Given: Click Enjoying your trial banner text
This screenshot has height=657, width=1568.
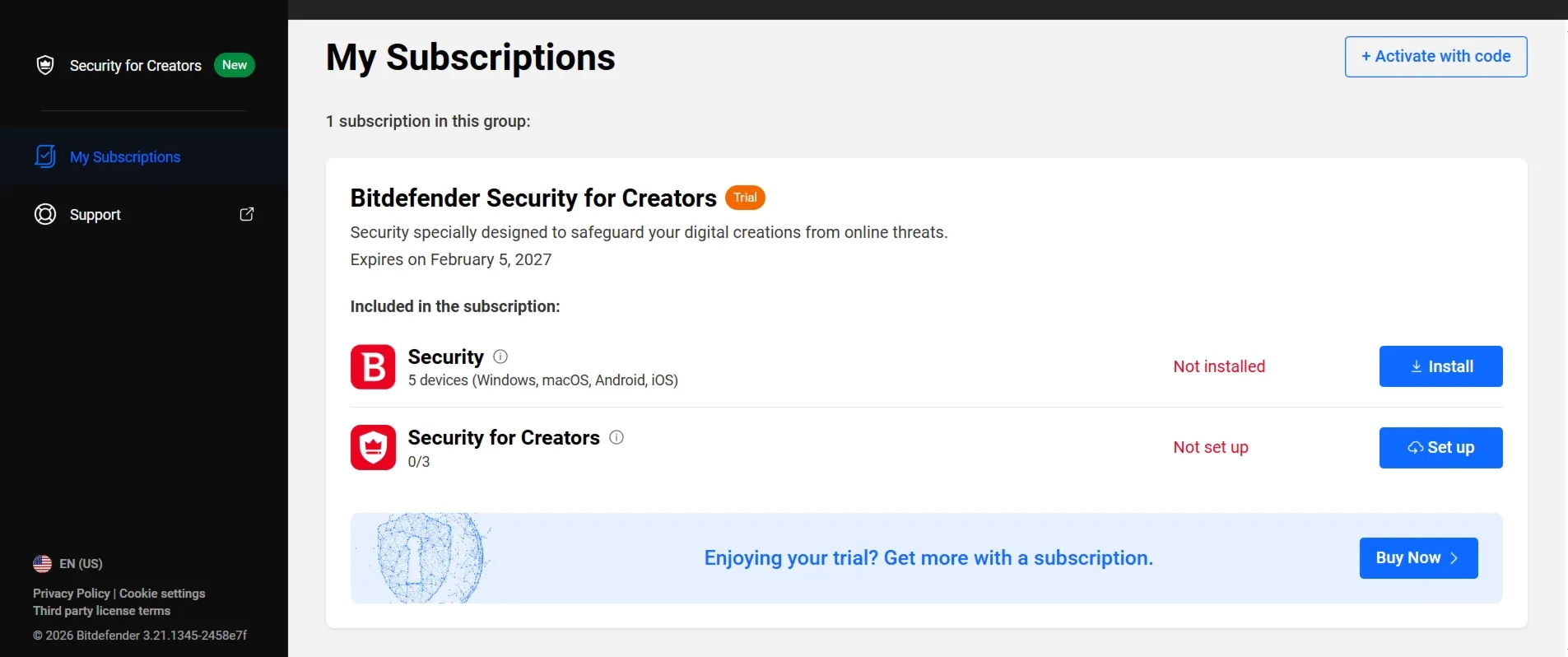Looking at the screenshot, I should (928, 558).
